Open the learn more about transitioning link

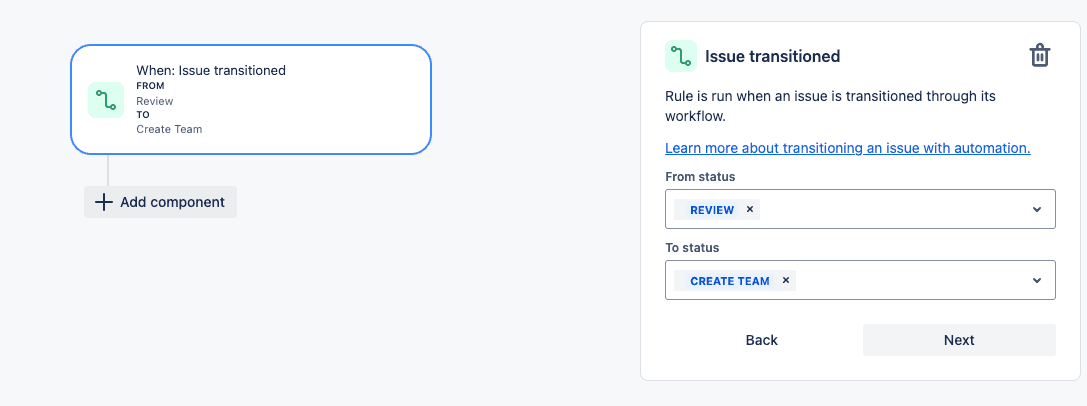point(847,148)
